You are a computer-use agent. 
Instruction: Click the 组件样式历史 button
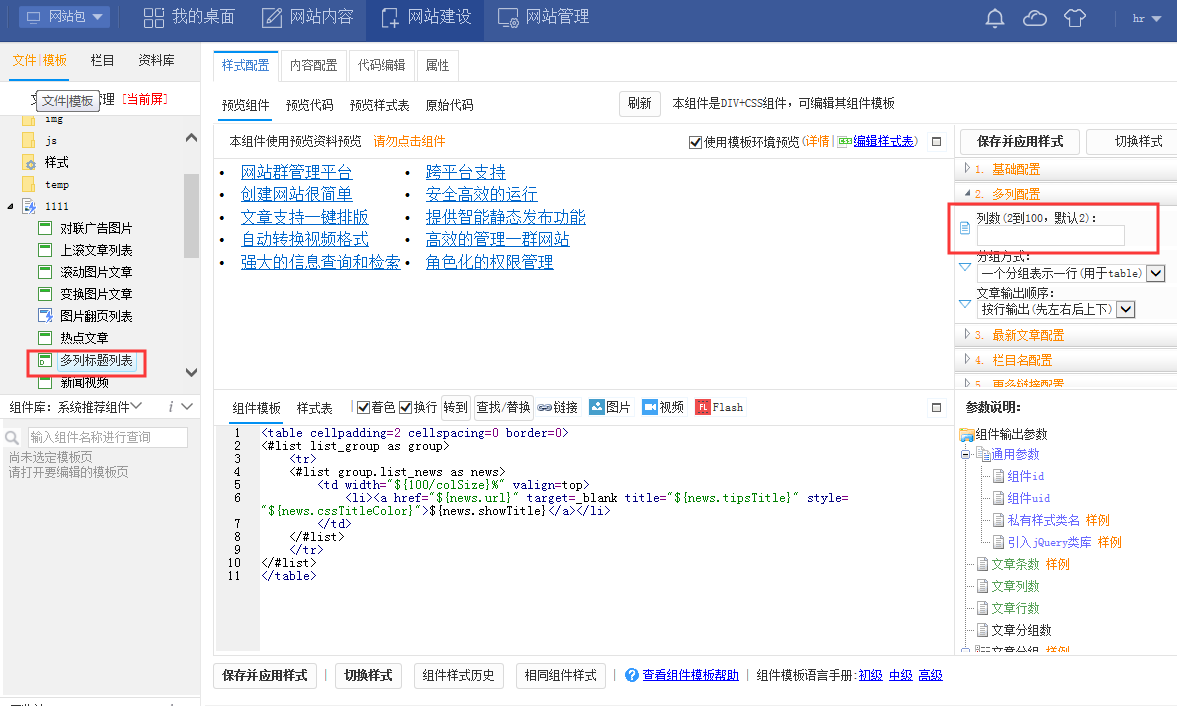click(x=458, y=676)
